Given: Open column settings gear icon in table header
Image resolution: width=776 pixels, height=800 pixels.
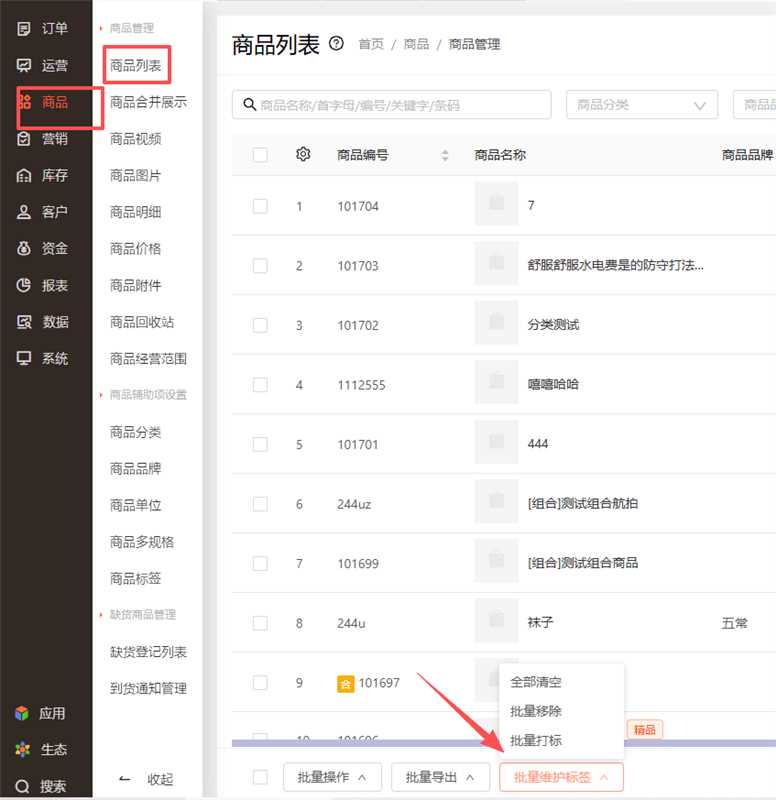Looking at the screenshot, I should [x=303, y=154].
